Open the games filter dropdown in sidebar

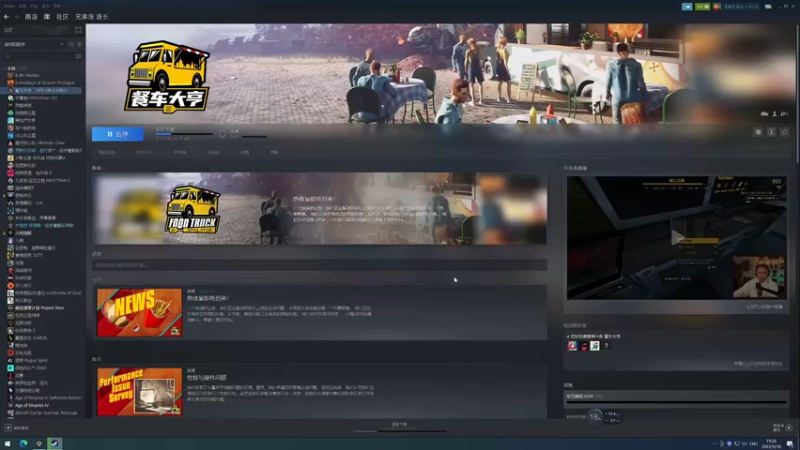point(34,44)
